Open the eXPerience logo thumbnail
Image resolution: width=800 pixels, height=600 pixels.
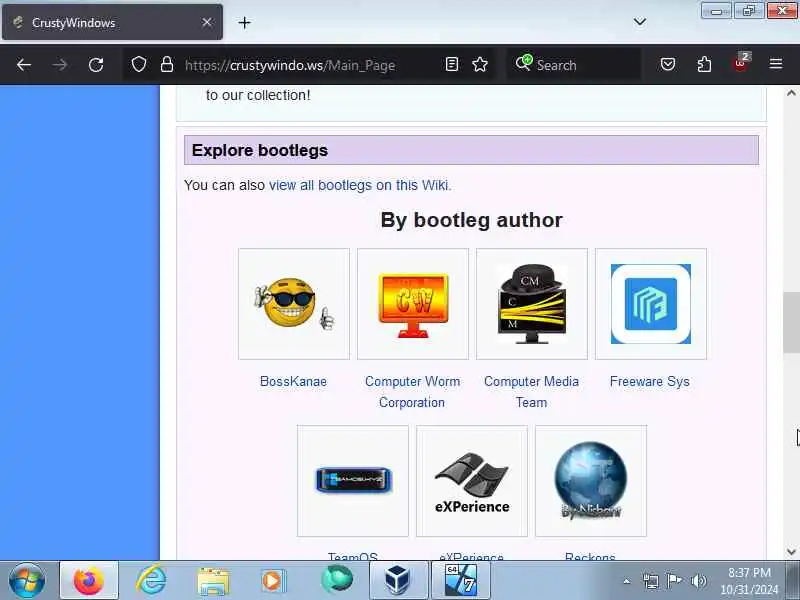[472, 481]
